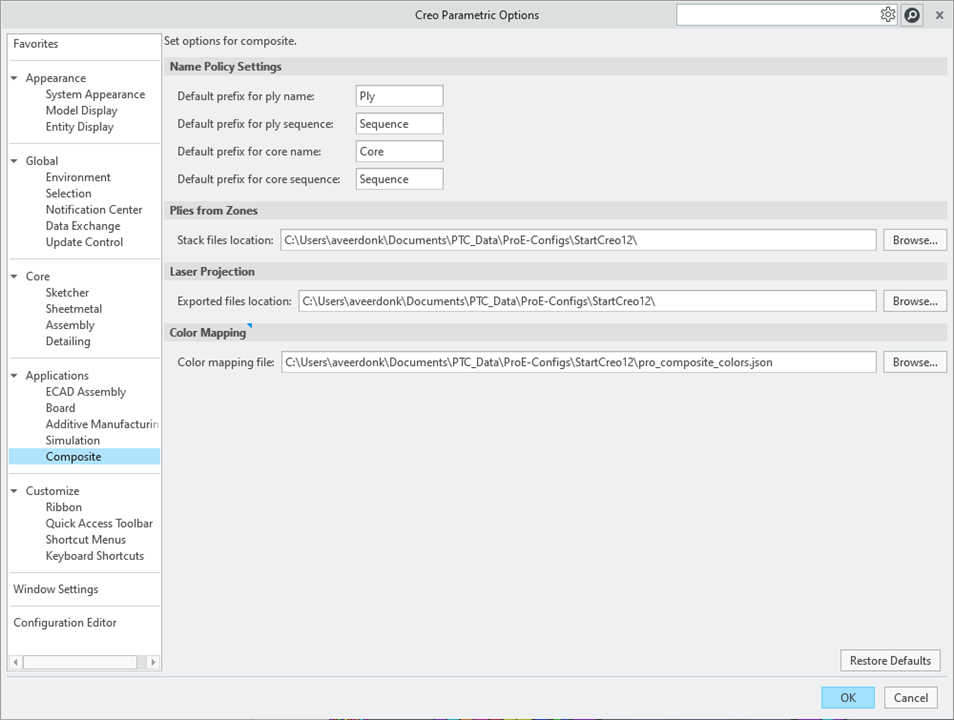Go to Selection options
The image size is (954, 720).
pos(68,193)
